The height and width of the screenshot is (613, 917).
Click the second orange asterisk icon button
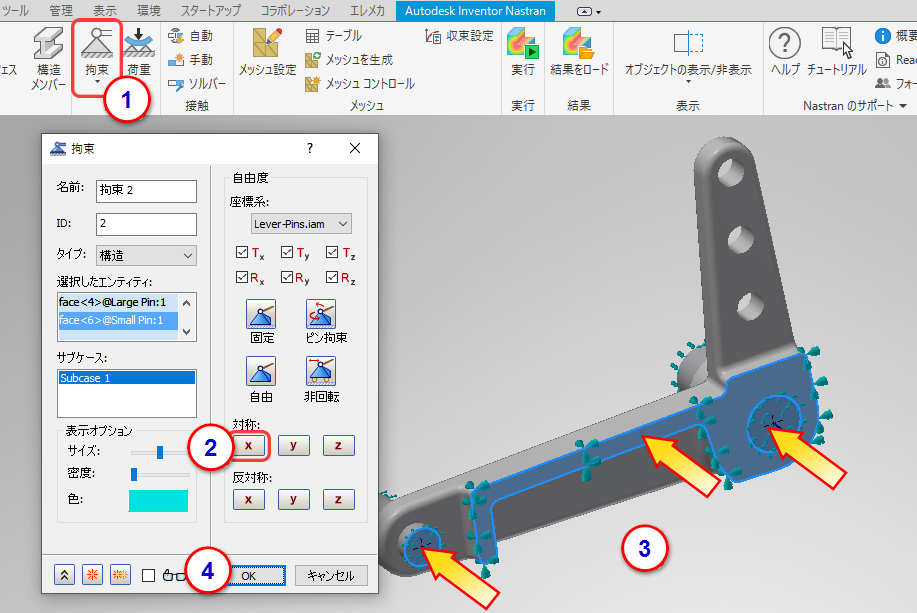[x=120, y=575]
